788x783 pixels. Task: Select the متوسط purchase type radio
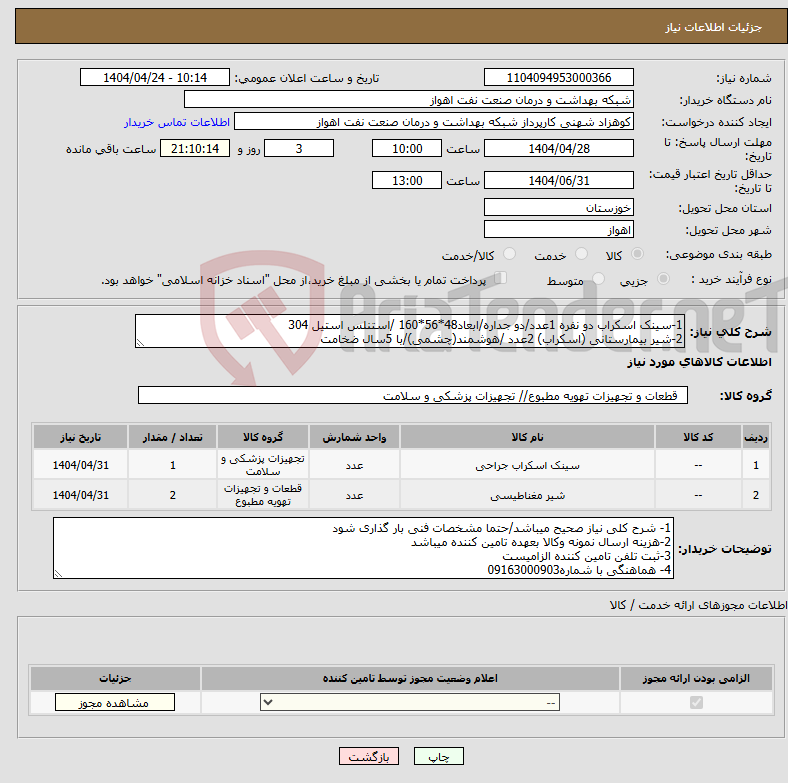599,278
